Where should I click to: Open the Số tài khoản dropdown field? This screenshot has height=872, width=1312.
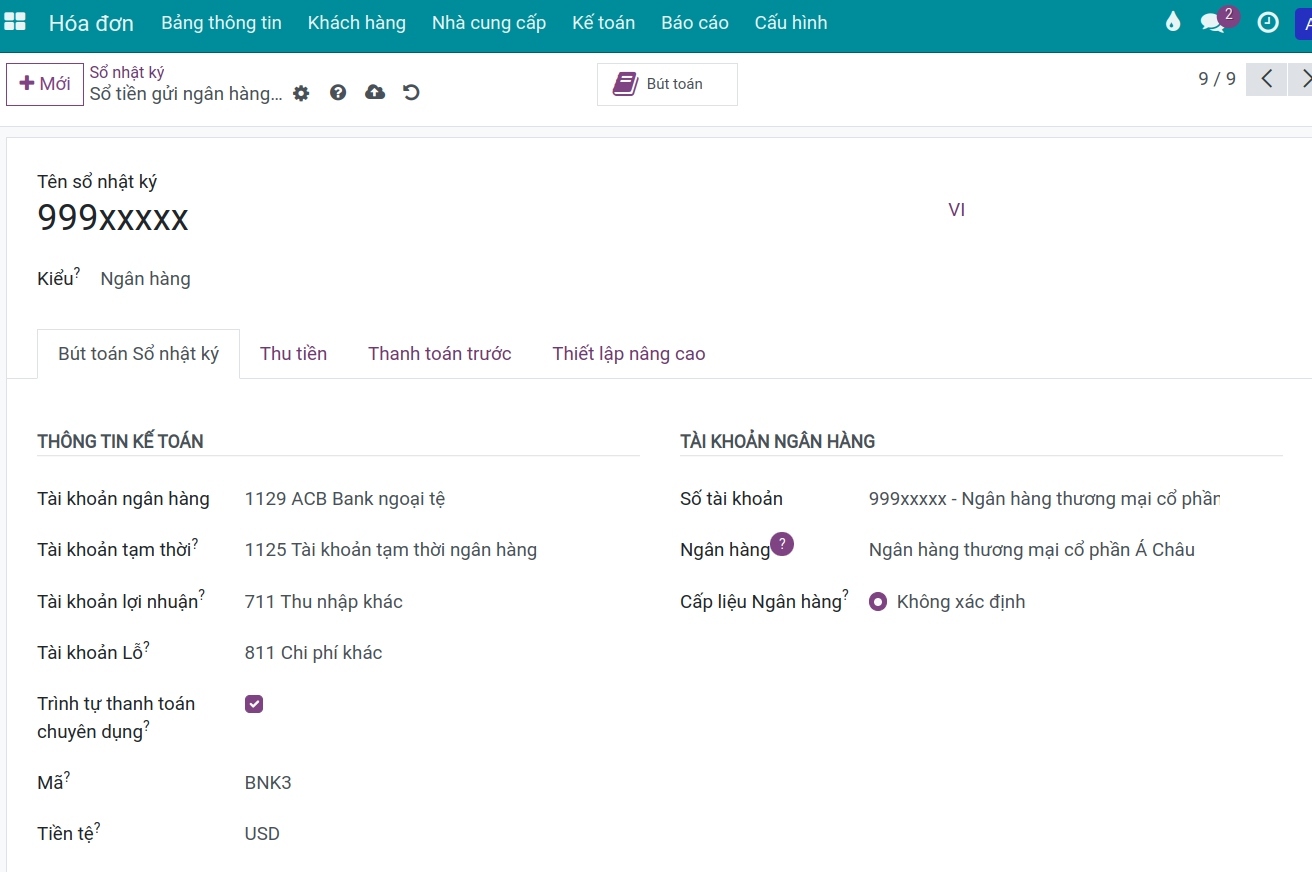(x=1044, y=499)
